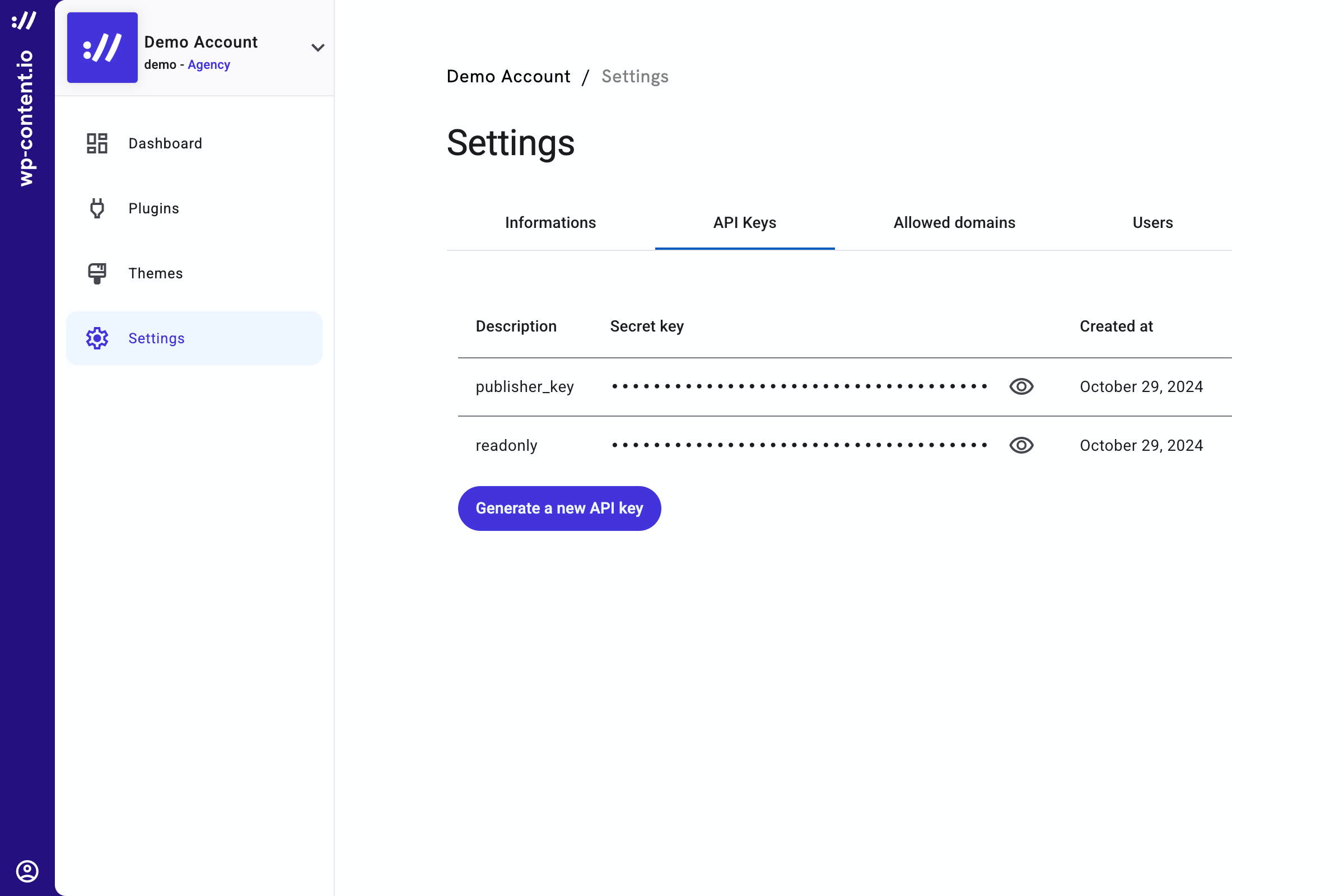Click the Themes paint roller icon
Image resolution: width=1344 pixels, height=896 pixels.
pyautogui.click(x=97, y=273)
